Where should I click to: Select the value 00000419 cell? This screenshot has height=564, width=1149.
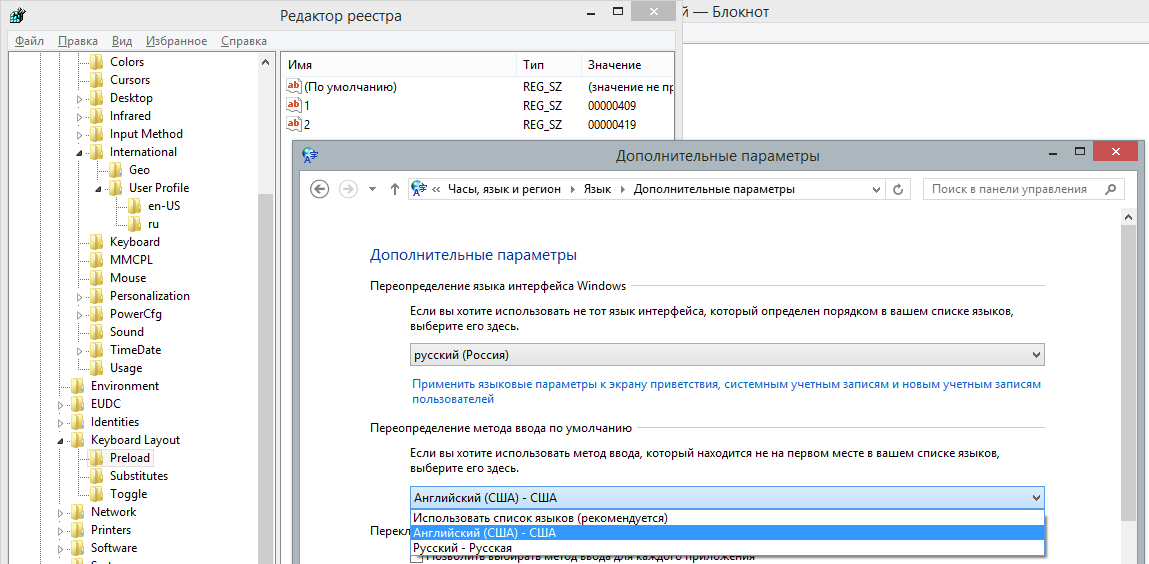click(611, 125)
